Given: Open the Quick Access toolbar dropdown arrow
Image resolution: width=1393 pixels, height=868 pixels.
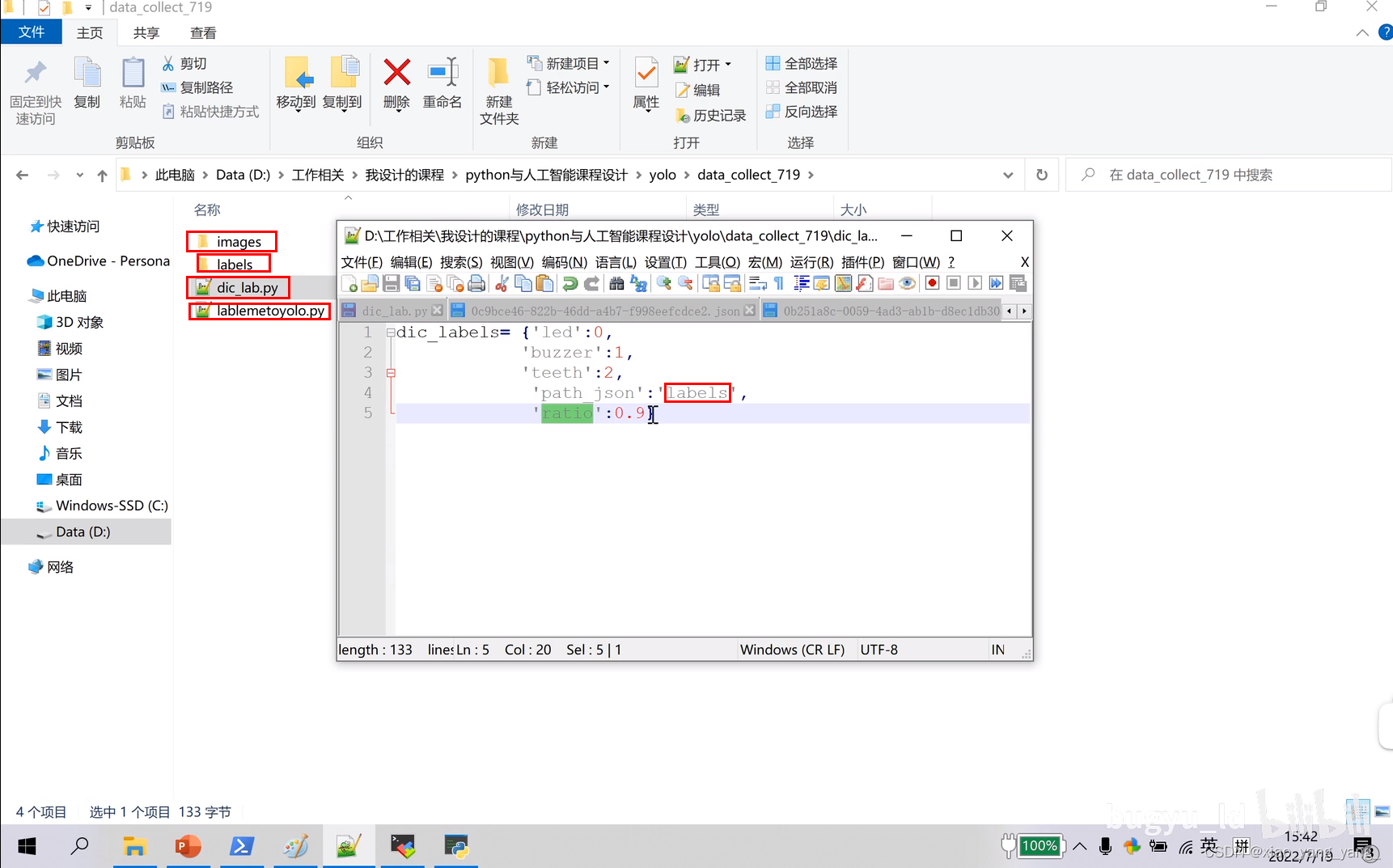Looking at the screenshot, I should click(89, 8).
